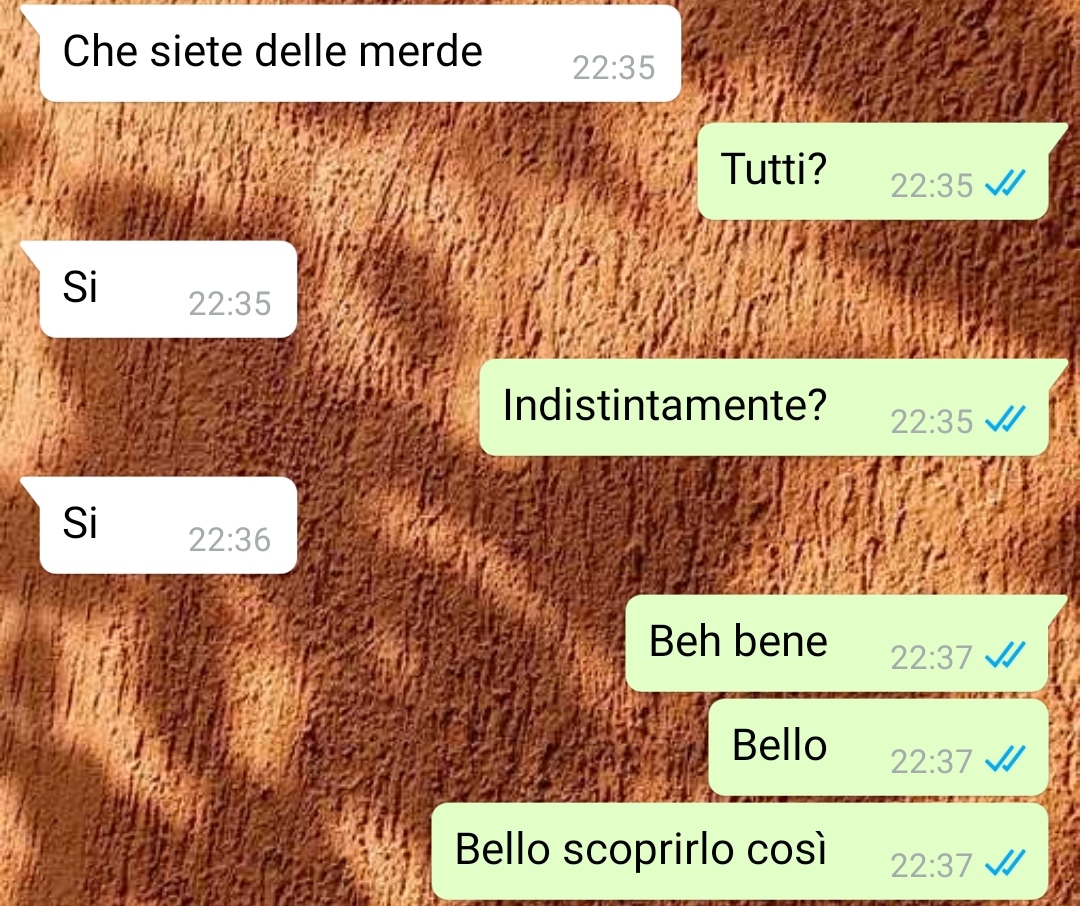Click the 22:35 timestamp beside "Indistintamente?"

[931, 421]
